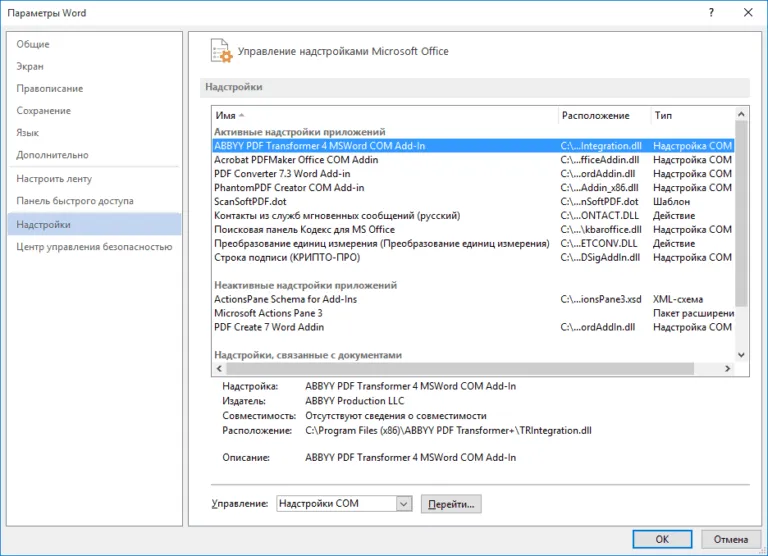Viewport: 768px width, 556px height.
Task: Click the C:\...fficeAddin.dll location cell
Action: point(600,160)
